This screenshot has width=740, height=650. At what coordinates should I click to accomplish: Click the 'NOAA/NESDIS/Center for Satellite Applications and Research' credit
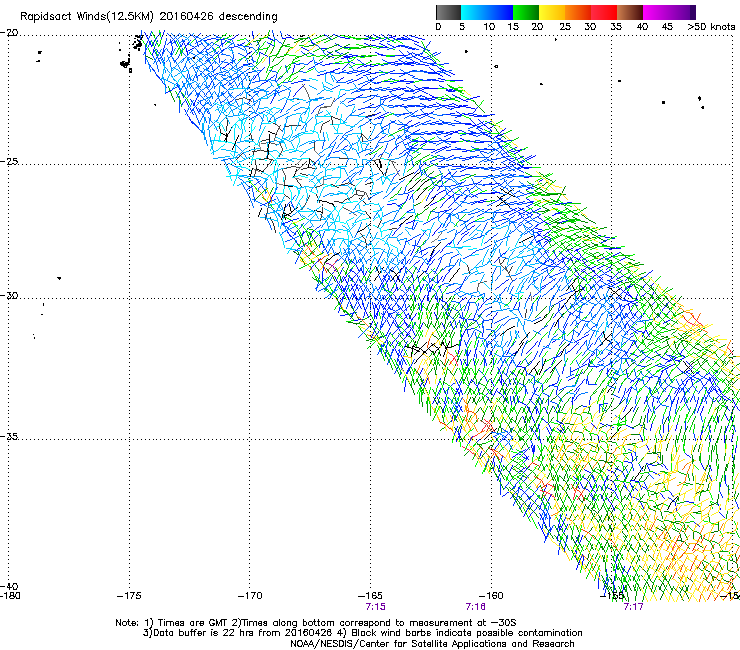(432, 644)
